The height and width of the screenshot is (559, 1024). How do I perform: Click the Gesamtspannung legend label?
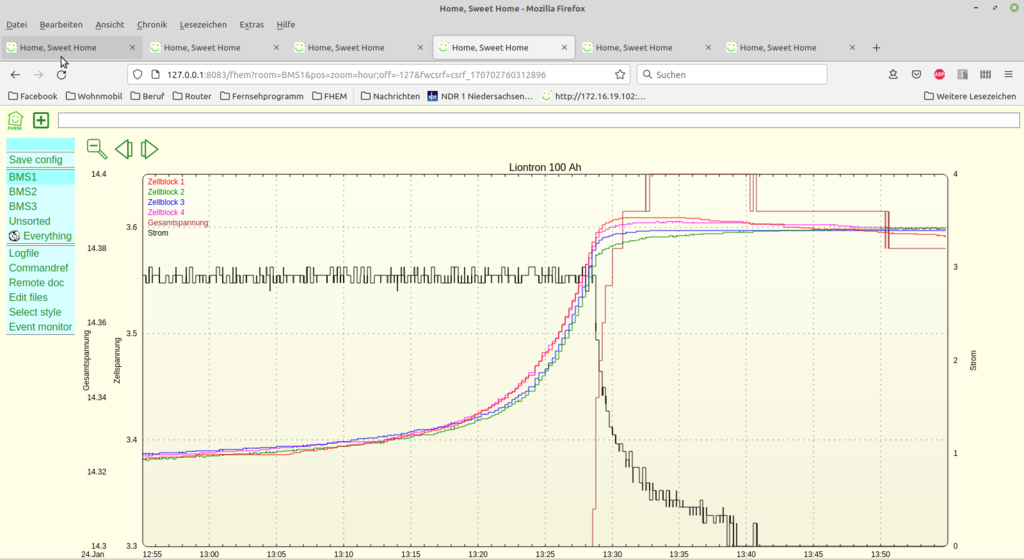click(178, 223)
